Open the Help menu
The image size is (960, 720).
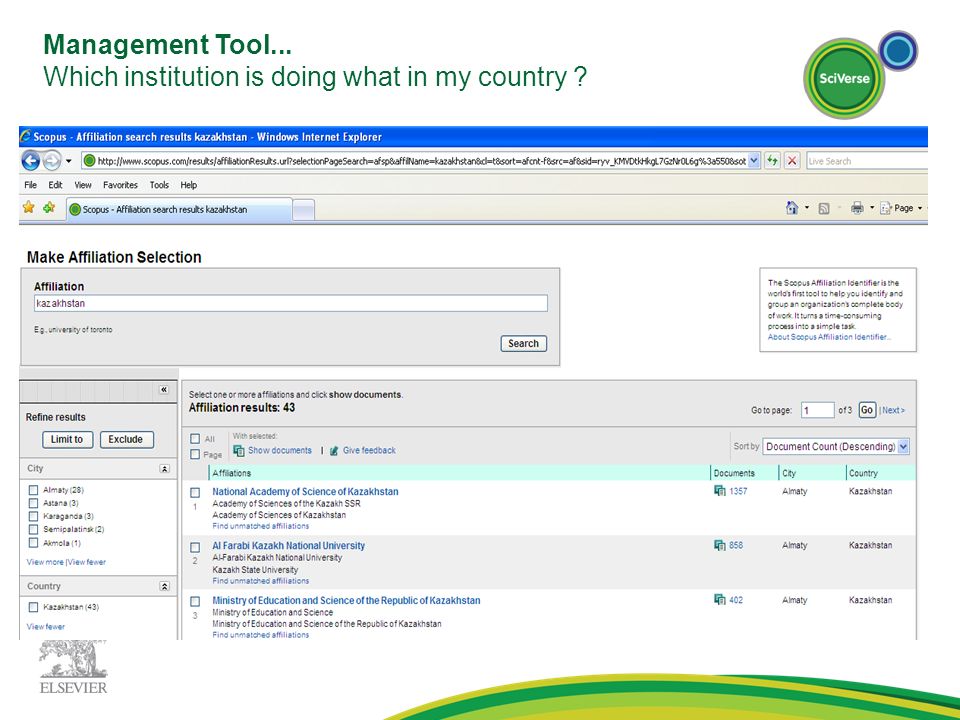tap(189, 185)
